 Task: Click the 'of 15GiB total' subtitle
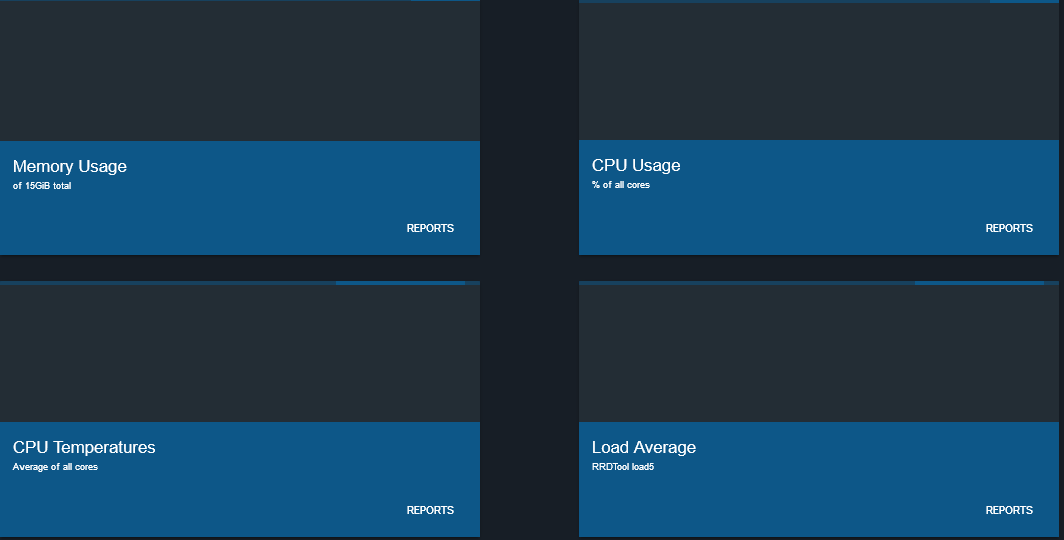pyautogui.click(x=42, y=186)
